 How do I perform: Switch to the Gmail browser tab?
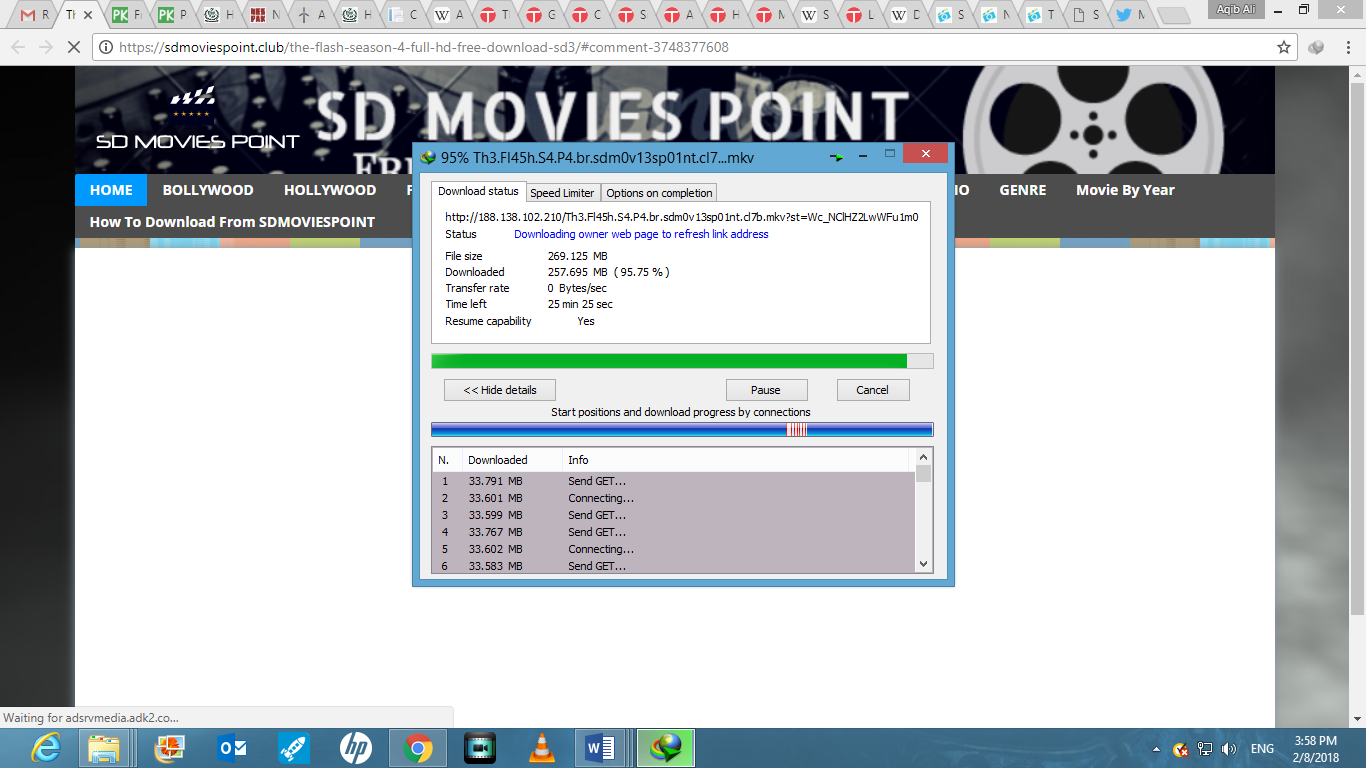pos(33,15)
